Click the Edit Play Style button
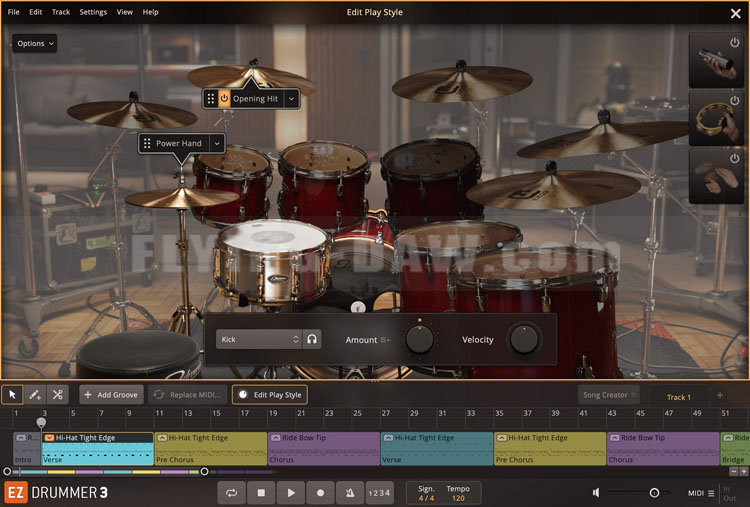 click(270, 395)
